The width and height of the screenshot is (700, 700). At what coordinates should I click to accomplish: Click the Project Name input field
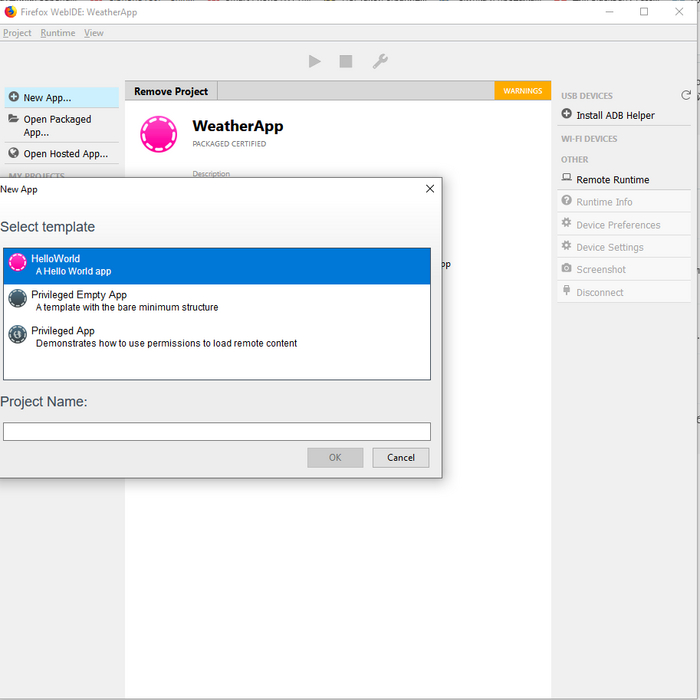coord(217,431)
